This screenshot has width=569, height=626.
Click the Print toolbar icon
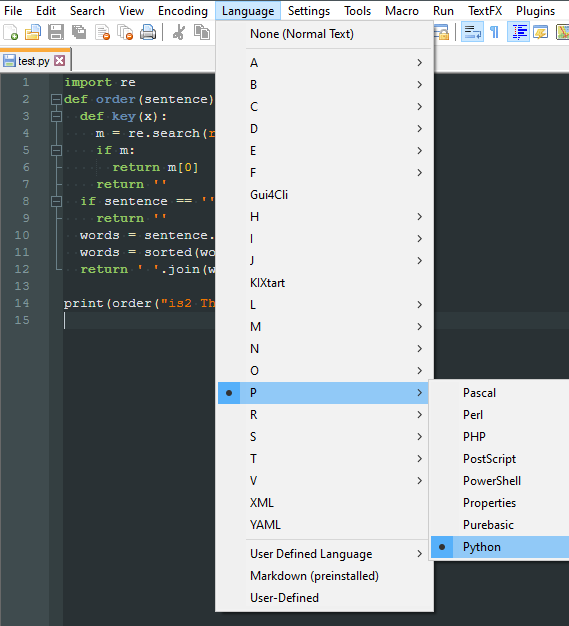point(148,32)
